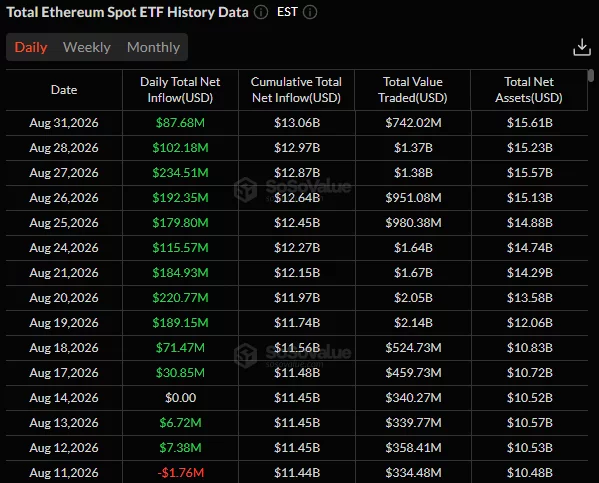Viewport: 599px width, 483px height.
Task: Select the $220.77M inflow value
Action: pyautogui.click(x=180, y=298)
